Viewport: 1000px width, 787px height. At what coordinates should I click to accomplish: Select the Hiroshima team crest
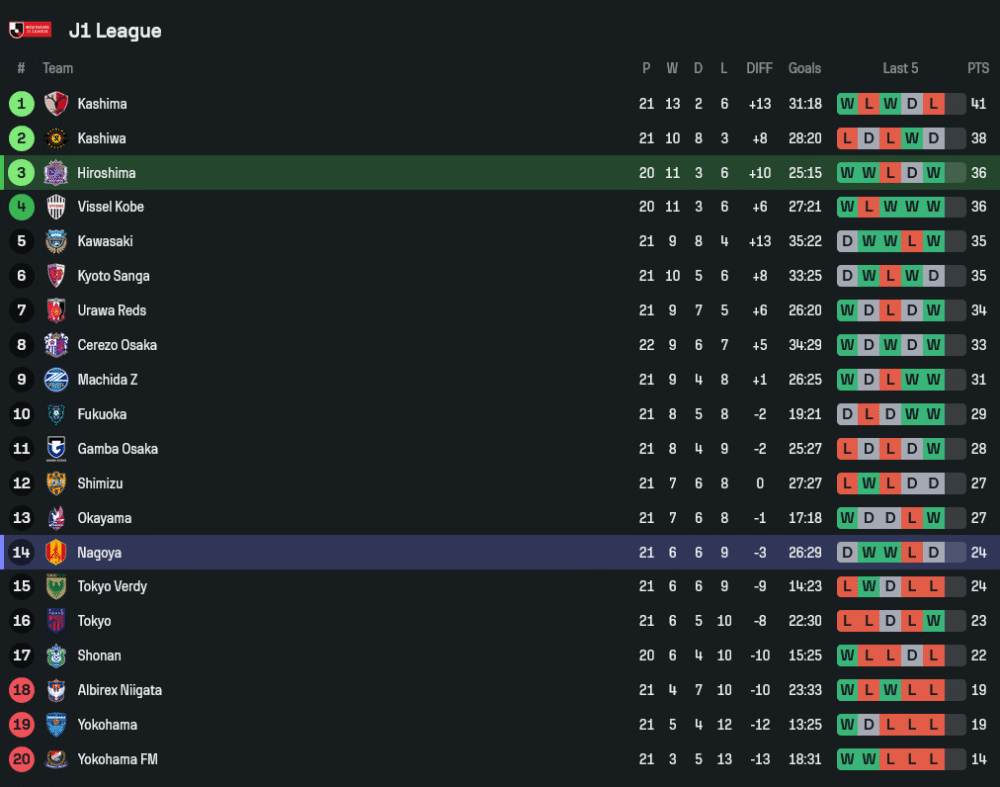[56, 173]
